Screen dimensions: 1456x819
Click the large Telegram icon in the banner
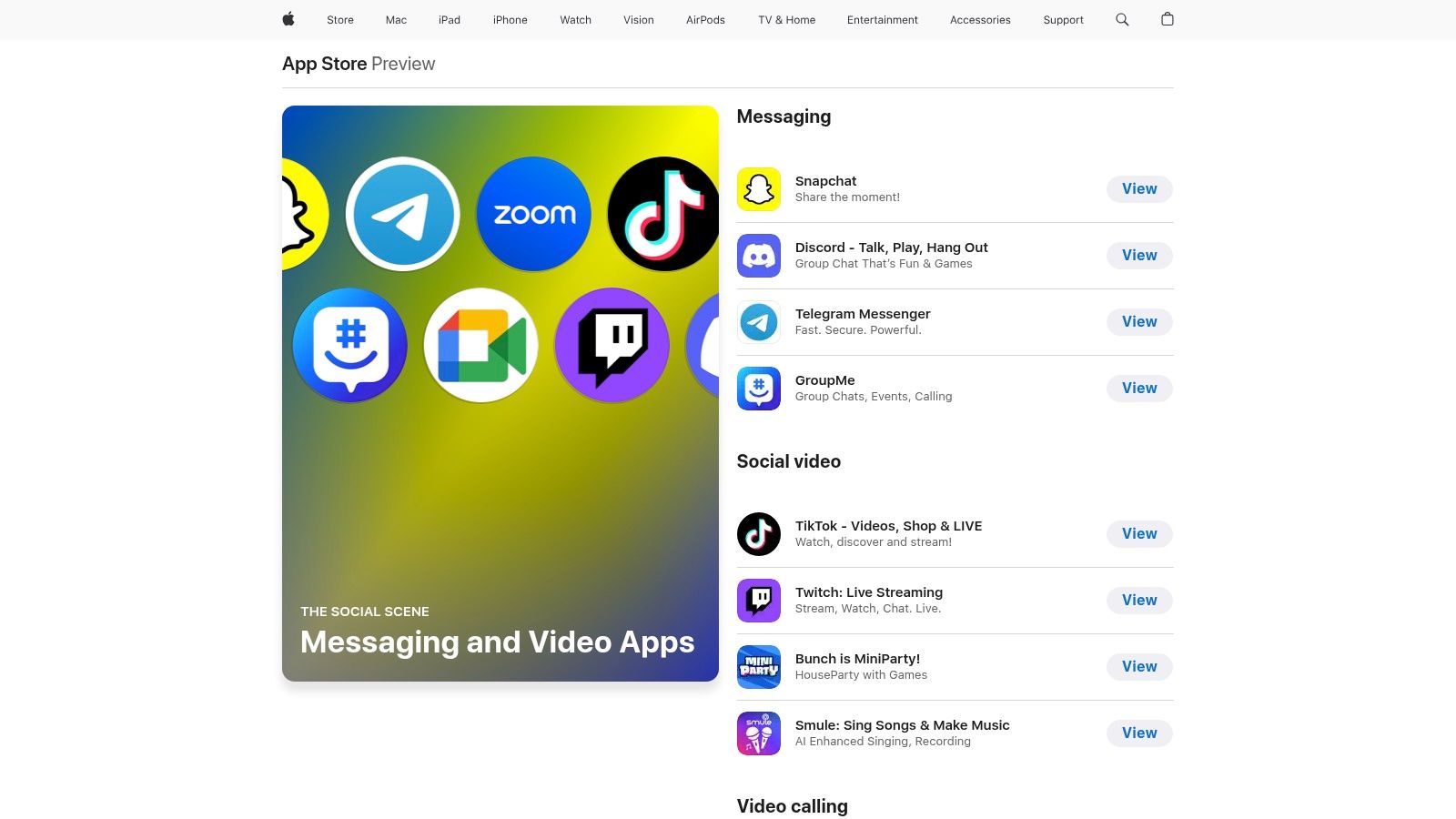click(403, 214)
